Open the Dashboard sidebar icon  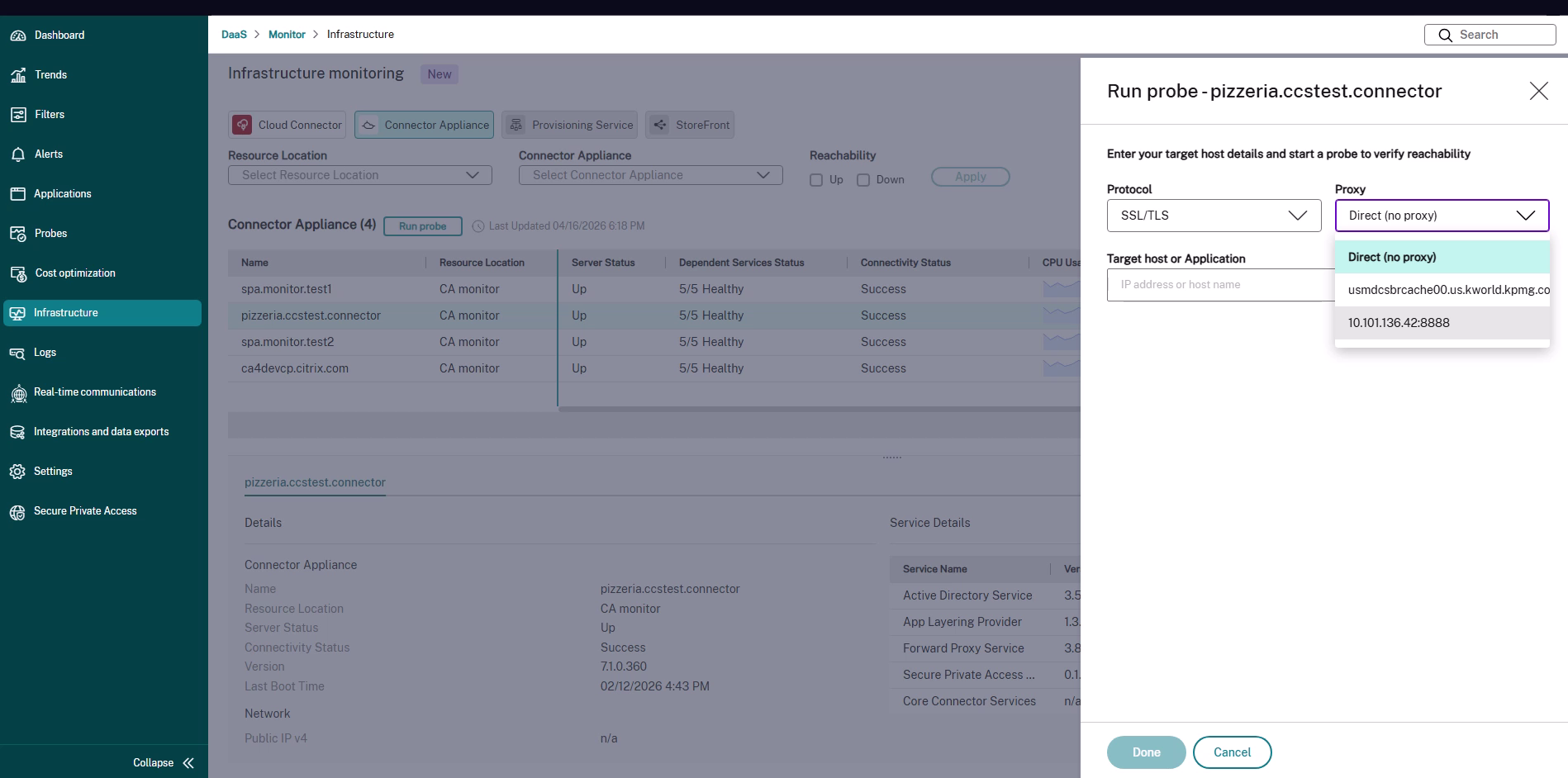point(17,36)
